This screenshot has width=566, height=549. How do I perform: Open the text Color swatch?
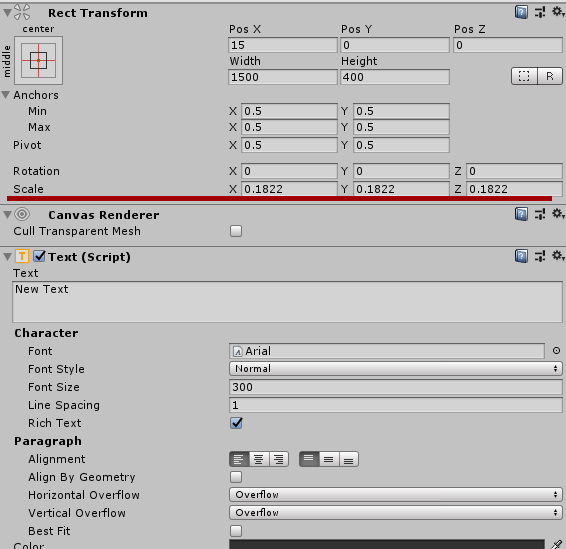(x=387, y=544)
